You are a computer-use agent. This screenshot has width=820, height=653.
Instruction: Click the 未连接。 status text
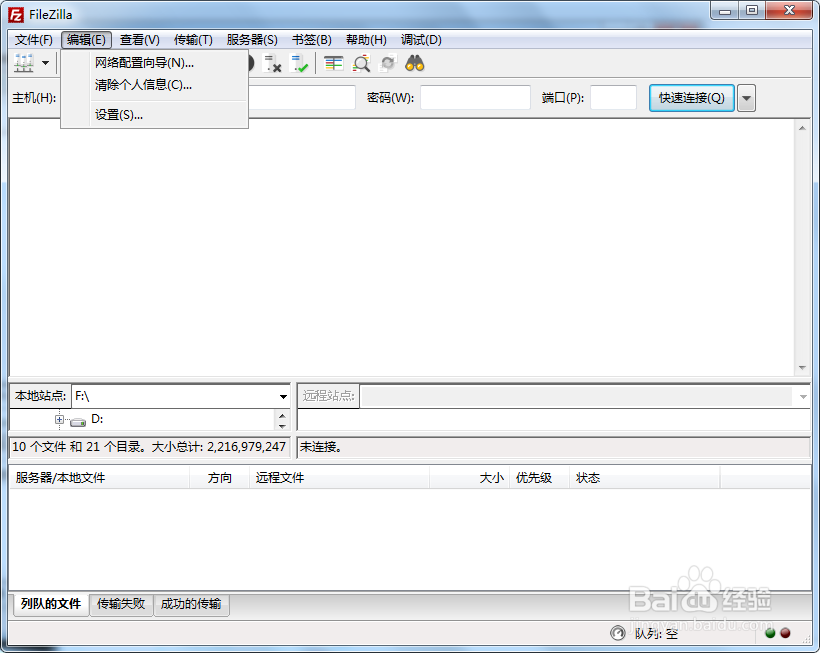tap(321, 447)
